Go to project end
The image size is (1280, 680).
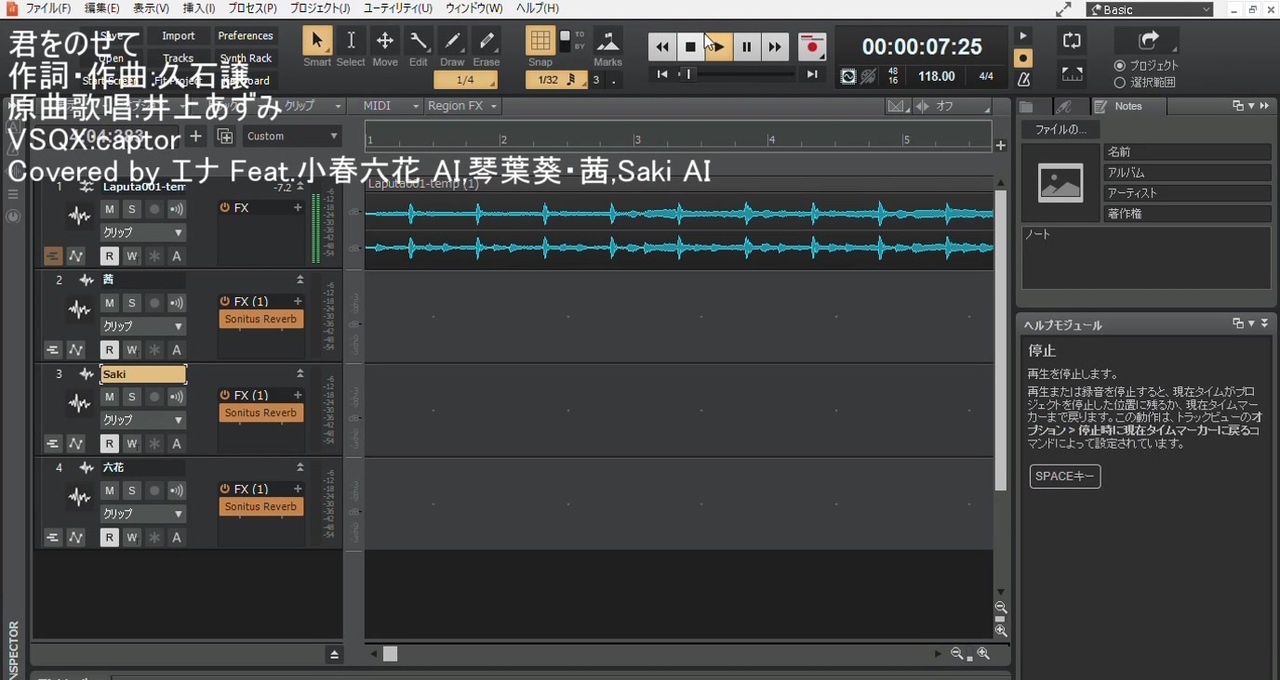[812, 74]
